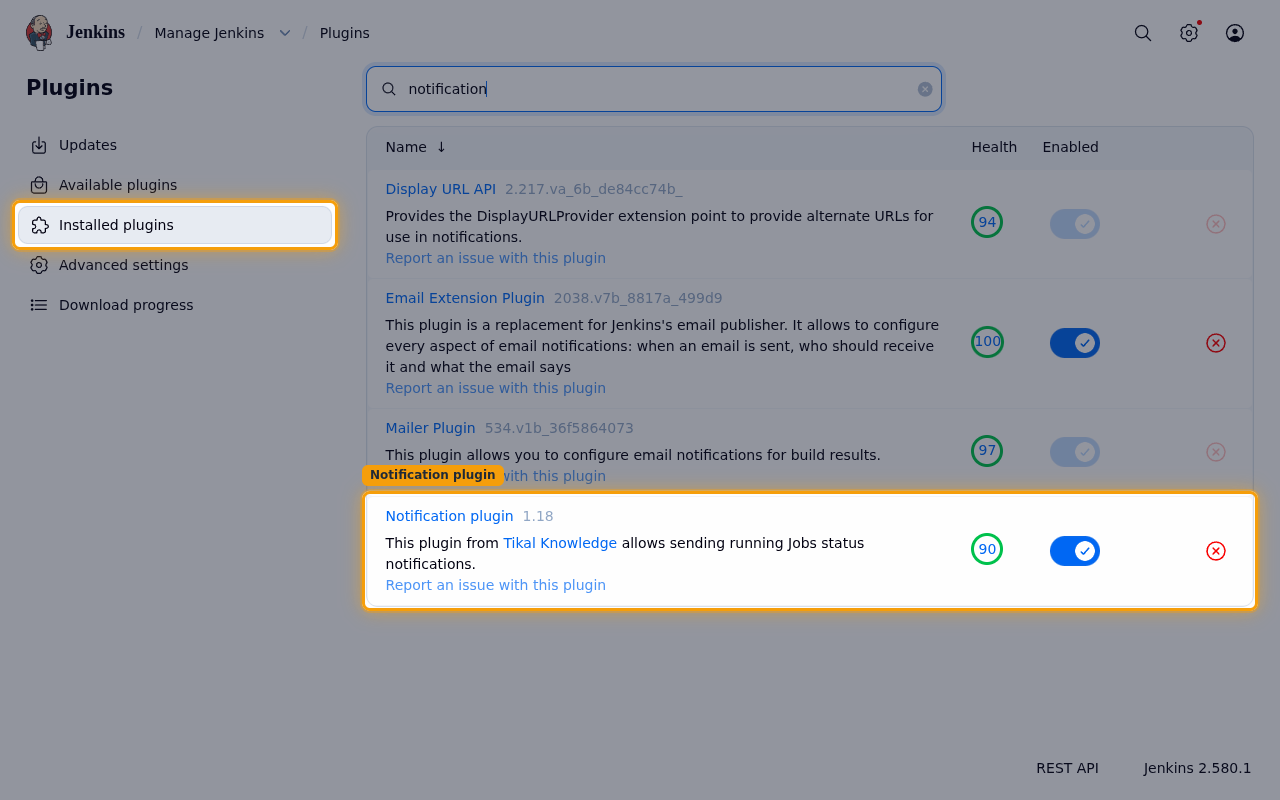The width and height of the screenshot is (1280, 800).
Task: Open the REST API link
Action: (1067, 768)
